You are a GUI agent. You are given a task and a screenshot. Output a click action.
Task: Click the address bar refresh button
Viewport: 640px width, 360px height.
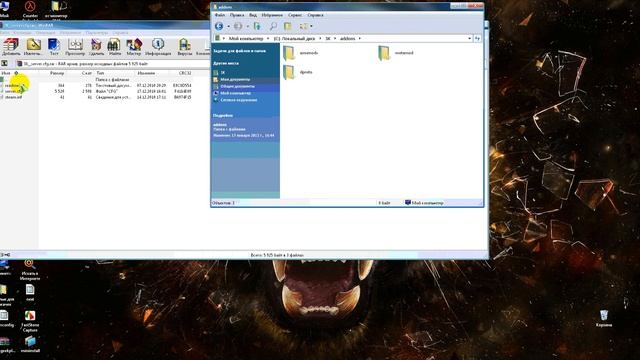478,38
